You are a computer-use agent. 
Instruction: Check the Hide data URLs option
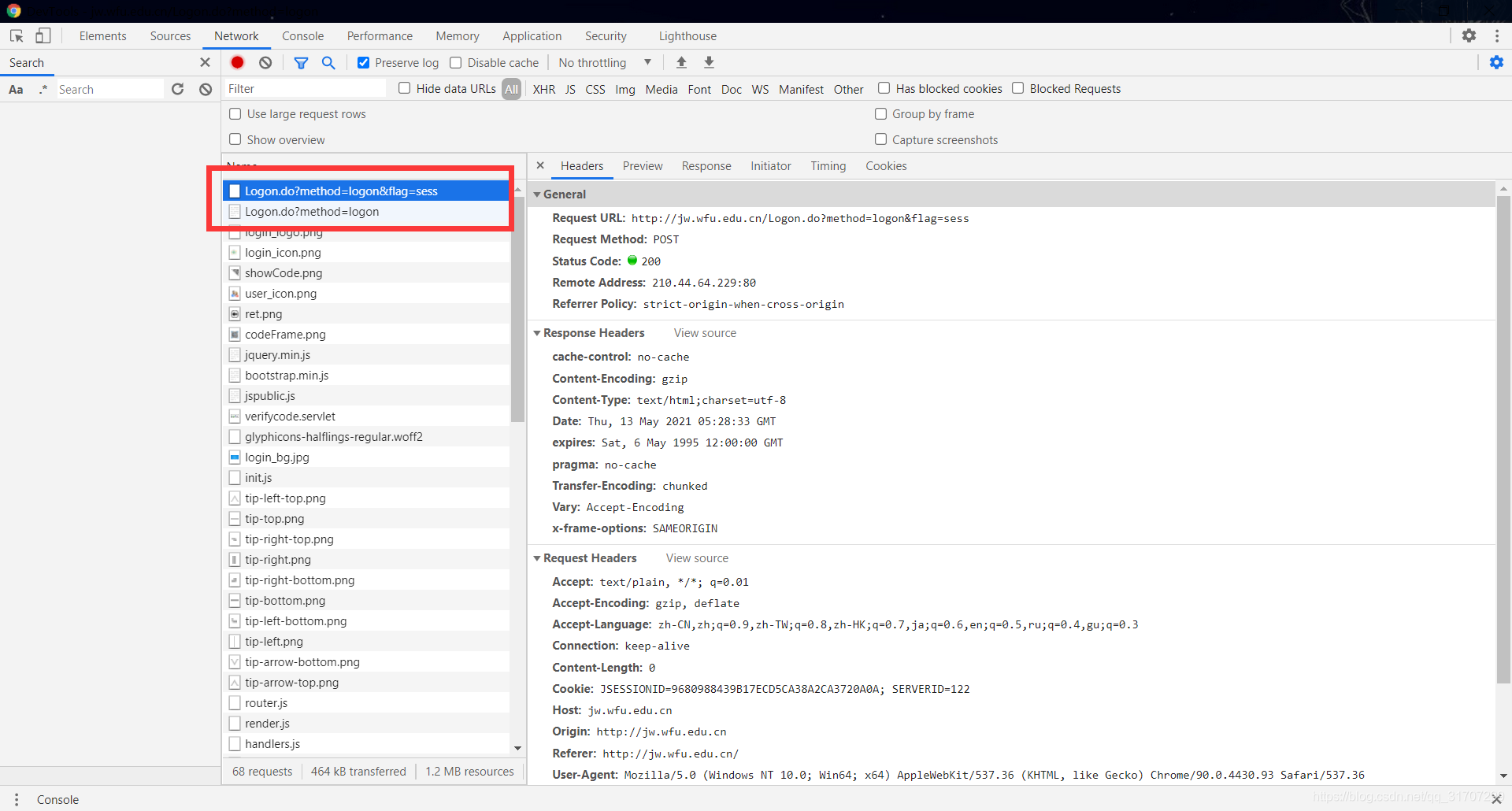(404, 88)
